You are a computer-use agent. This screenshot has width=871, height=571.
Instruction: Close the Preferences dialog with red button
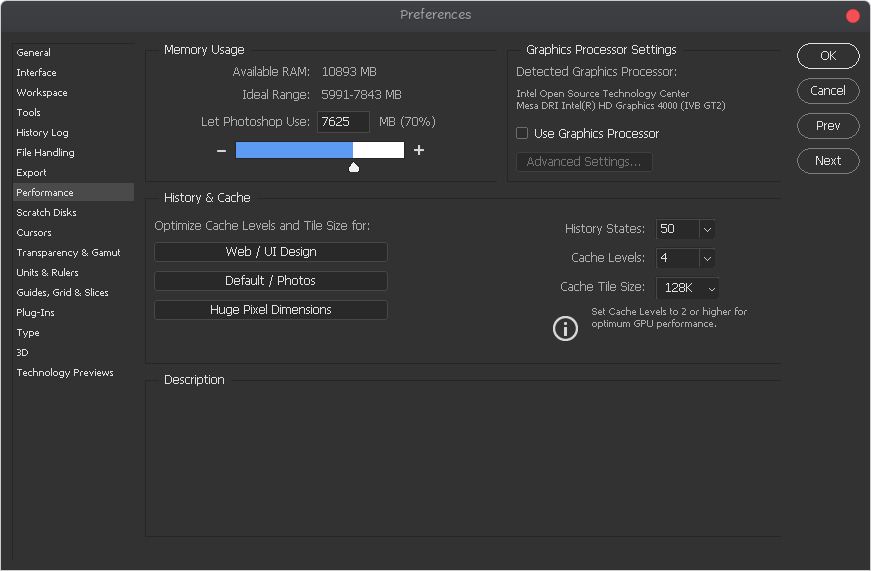click(853, 16)
